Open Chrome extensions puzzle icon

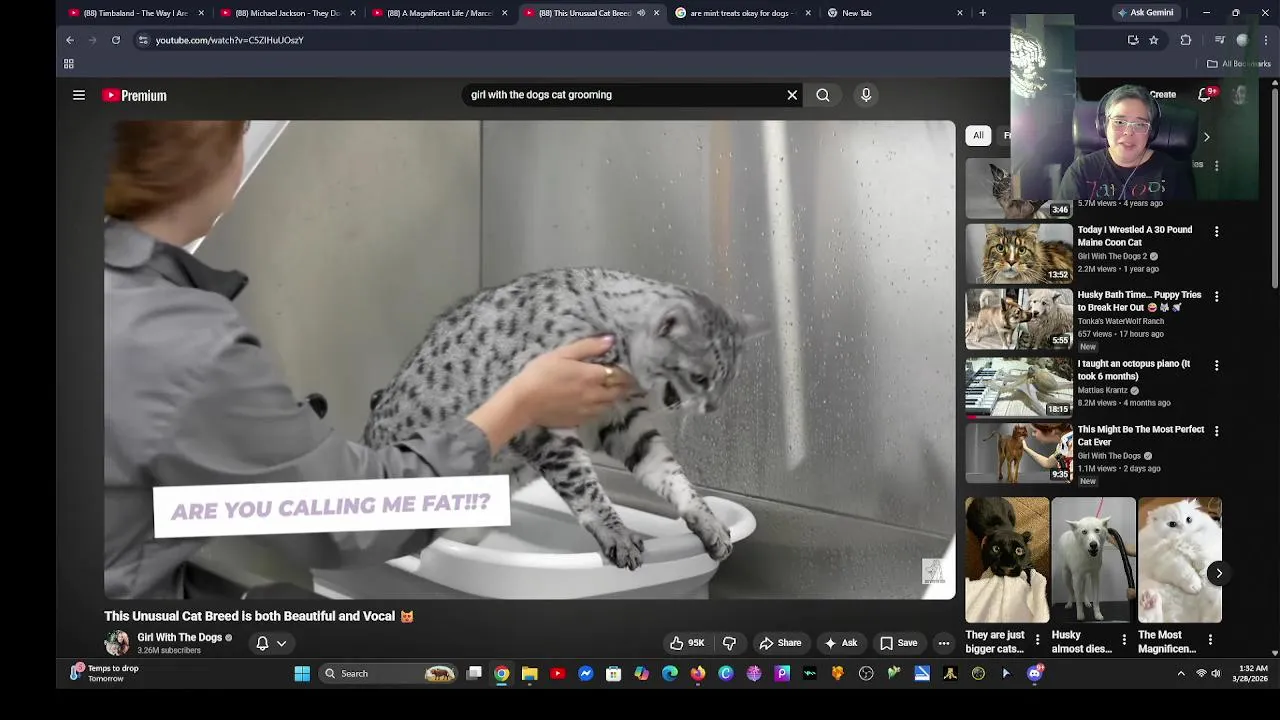1186,40
